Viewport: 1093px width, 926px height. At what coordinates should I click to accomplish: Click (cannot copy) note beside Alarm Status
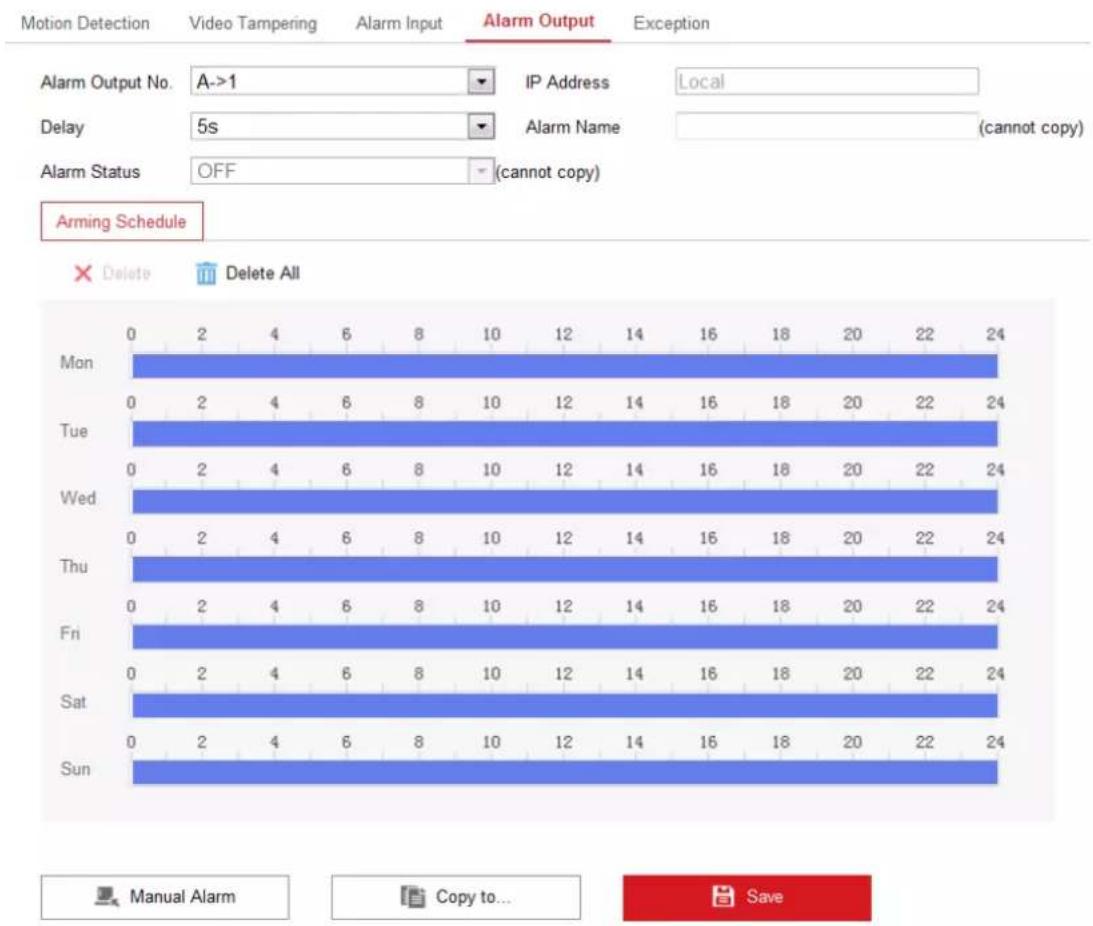pyautogui.click(x=548, y=172)
